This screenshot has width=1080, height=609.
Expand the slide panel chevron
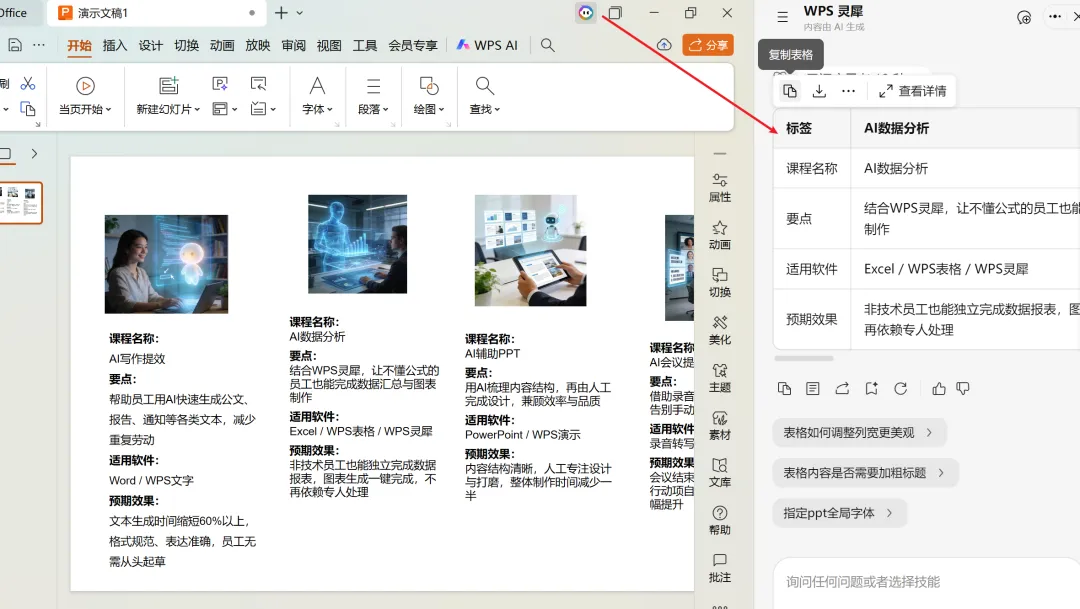(x=34, y=154)
